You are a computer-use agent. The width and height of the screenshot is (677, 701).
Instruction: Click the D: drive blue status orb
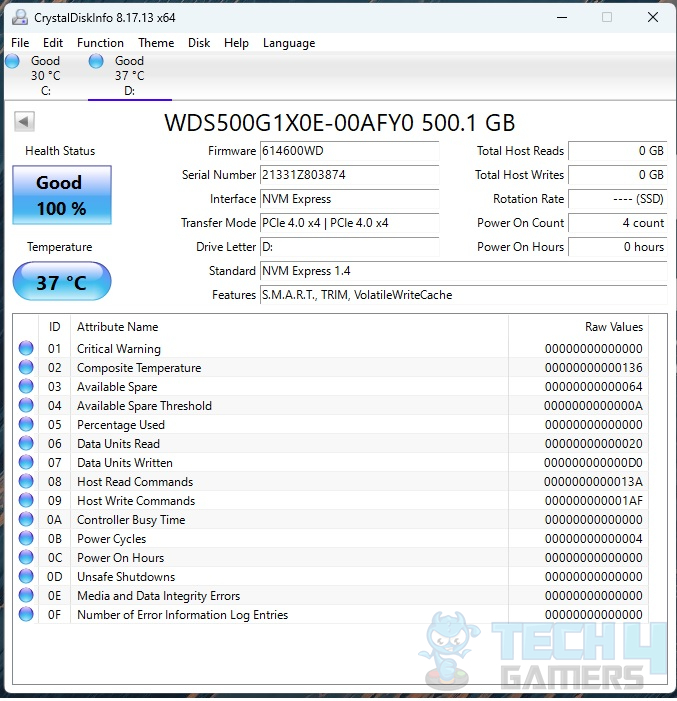pyautogui.click(x=96, y=61)
